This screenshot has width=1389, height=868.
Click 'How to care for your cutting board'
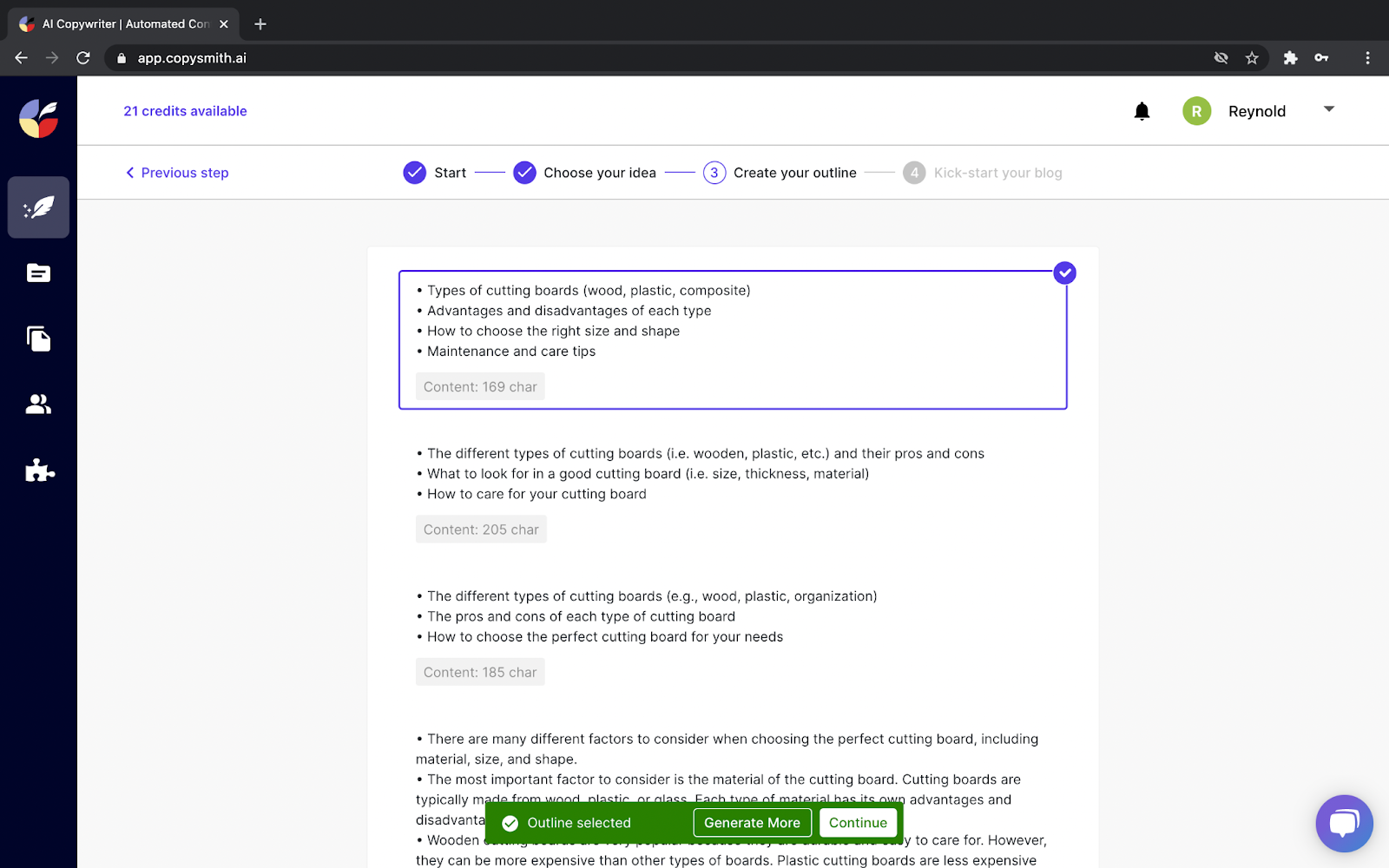coord(531,494)
